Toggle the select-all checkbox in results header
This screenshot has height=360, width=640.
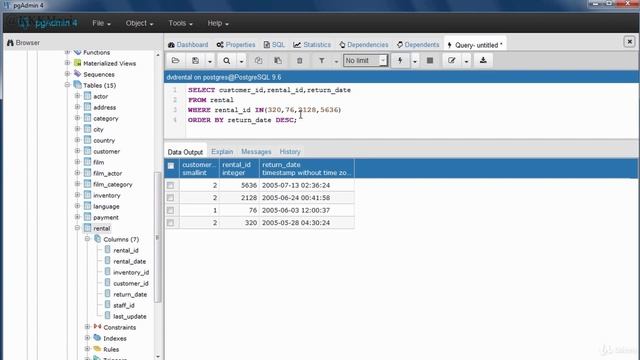171,166
